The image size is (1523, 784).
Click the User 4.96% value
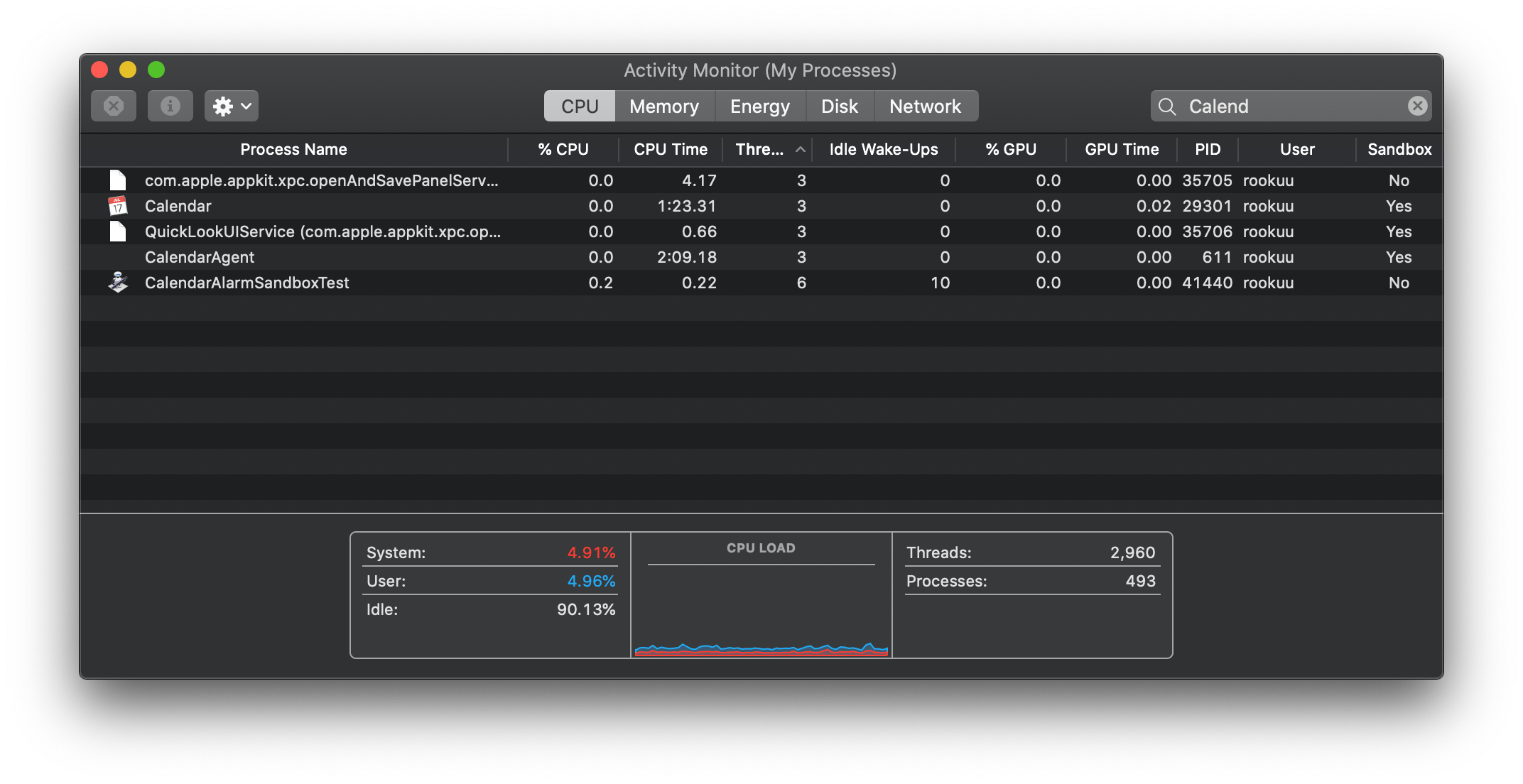(x=591, y=581)
